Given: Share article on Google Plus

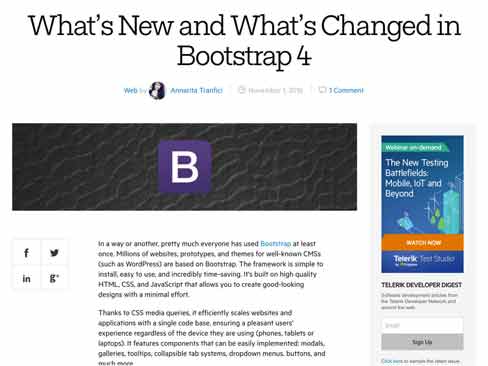Looking at the screenshot, I should click(54, 278).
